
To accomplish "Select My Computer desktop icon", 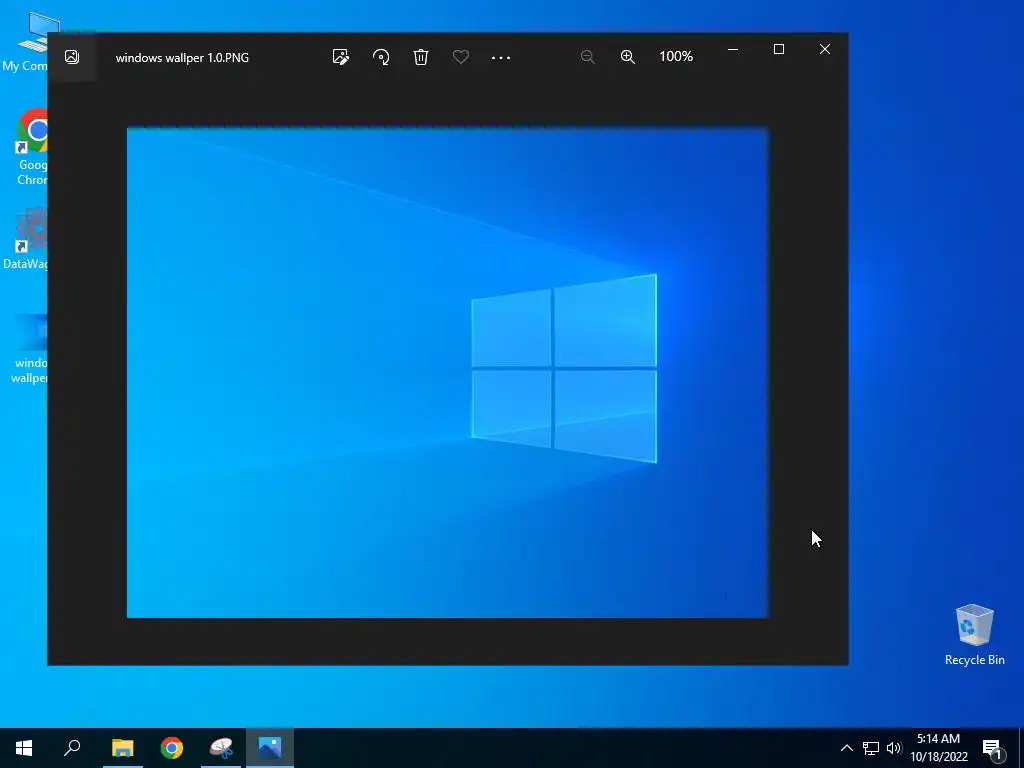I will tap(25, 41).
